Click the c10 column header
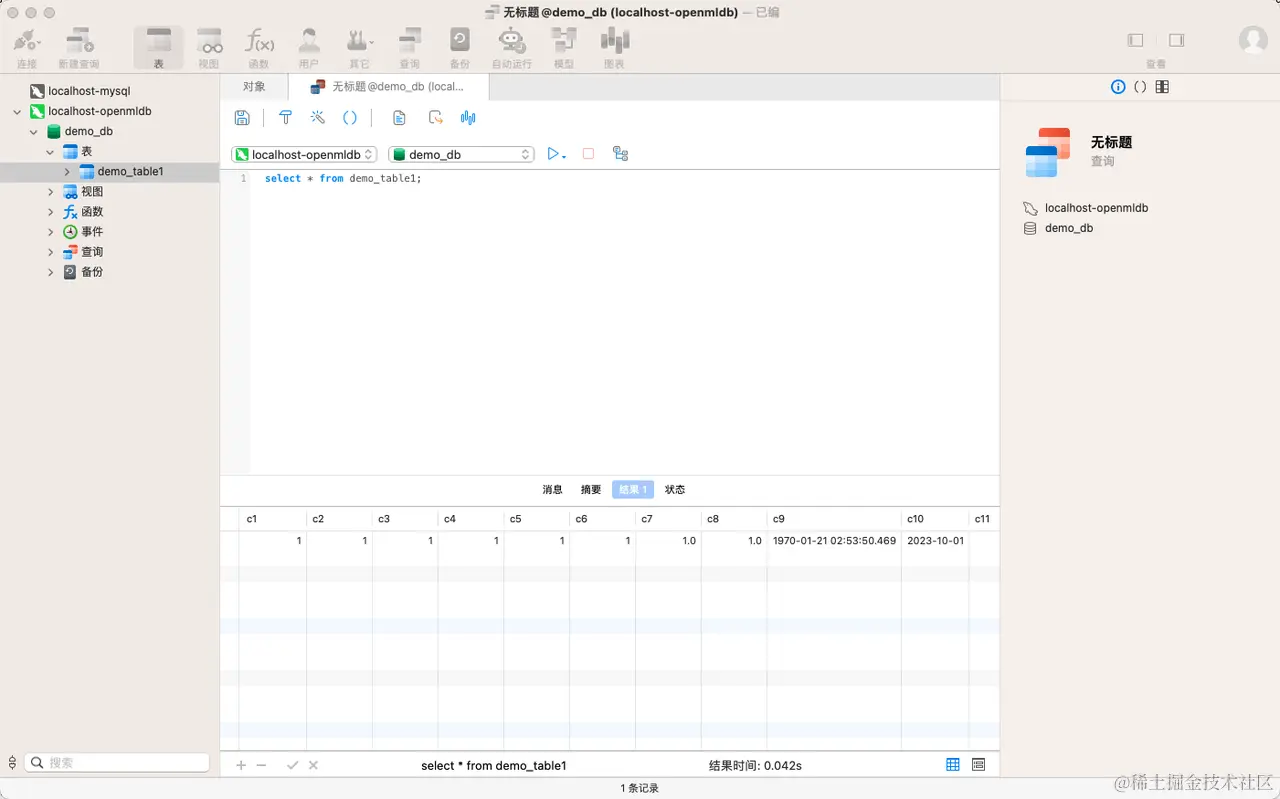Viewport: 1280px width, 799px height. pos(935,519)
